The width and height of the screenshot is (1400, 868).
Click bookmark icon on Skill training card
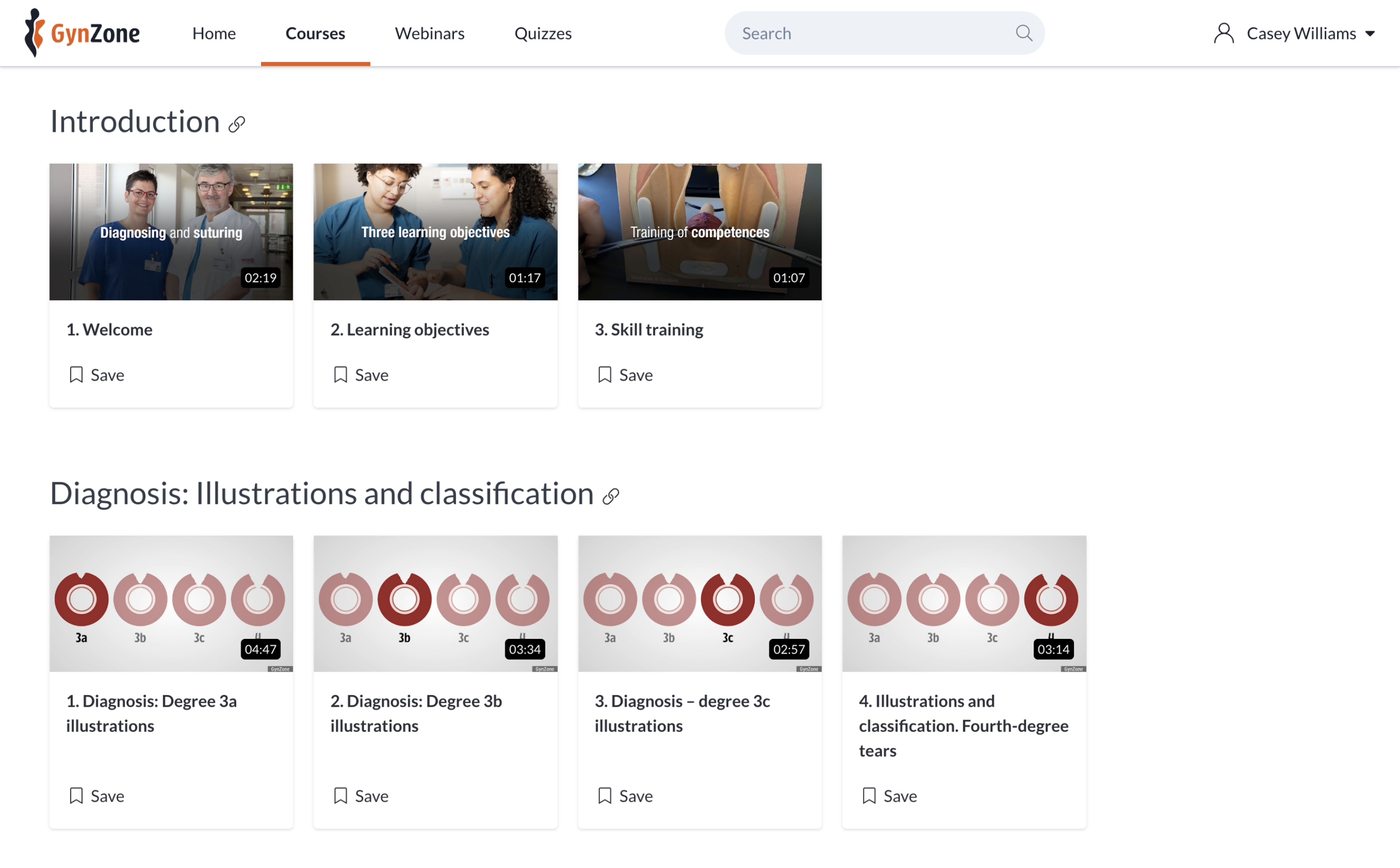coord(604,374)
